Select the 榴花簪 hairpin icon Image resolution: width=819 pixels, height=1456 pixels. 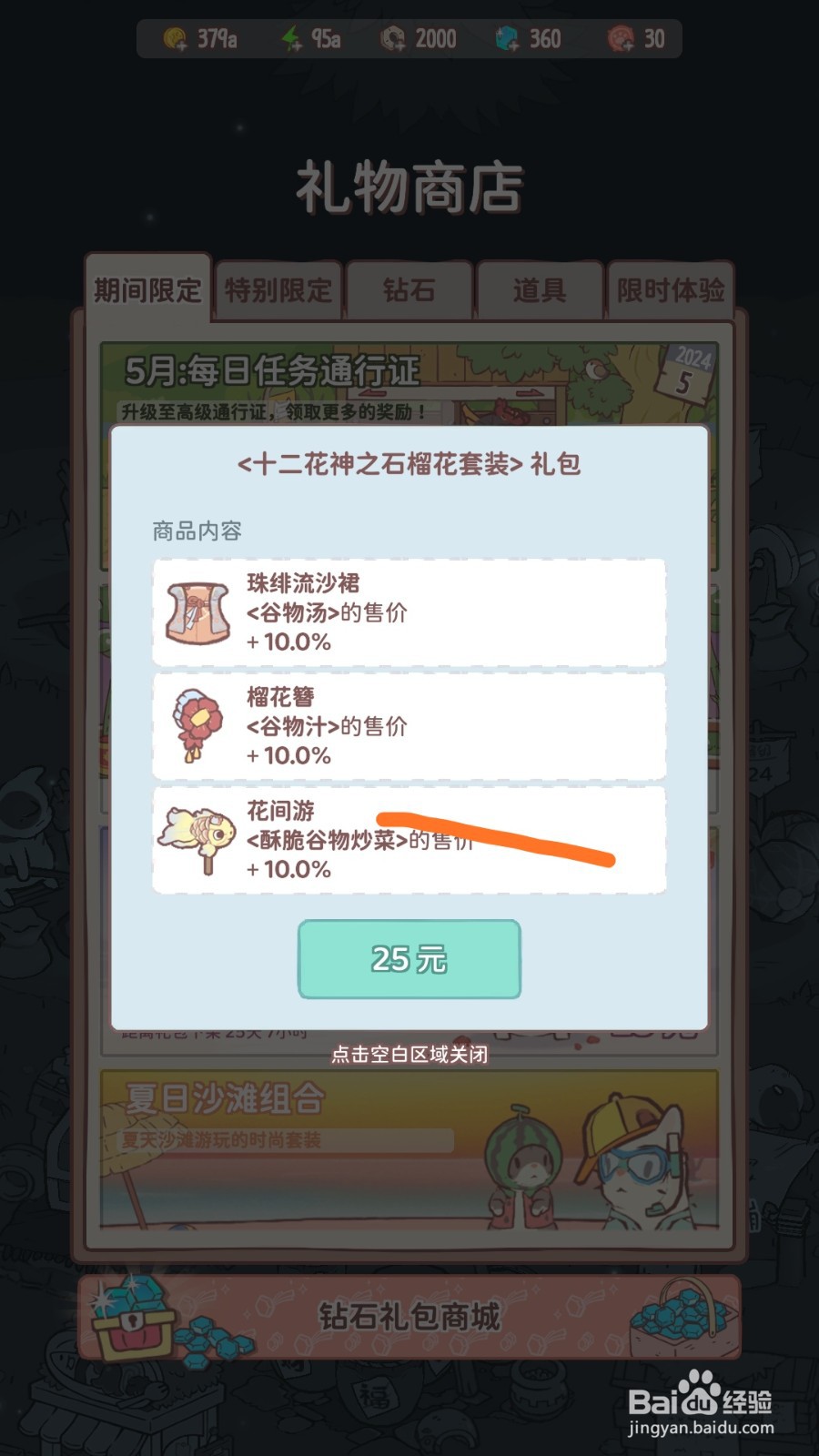pyautogui.click(x=198, y=725)
